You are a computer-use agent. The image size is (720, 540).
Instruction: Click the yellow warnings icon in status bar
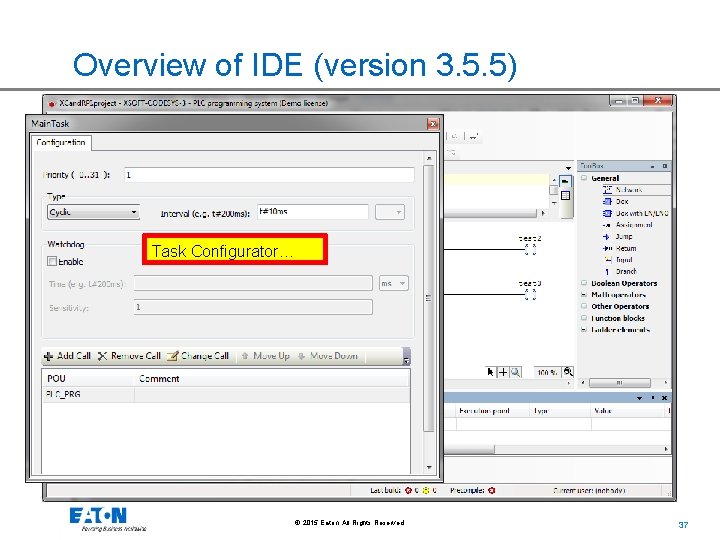(x=426, y=490)
